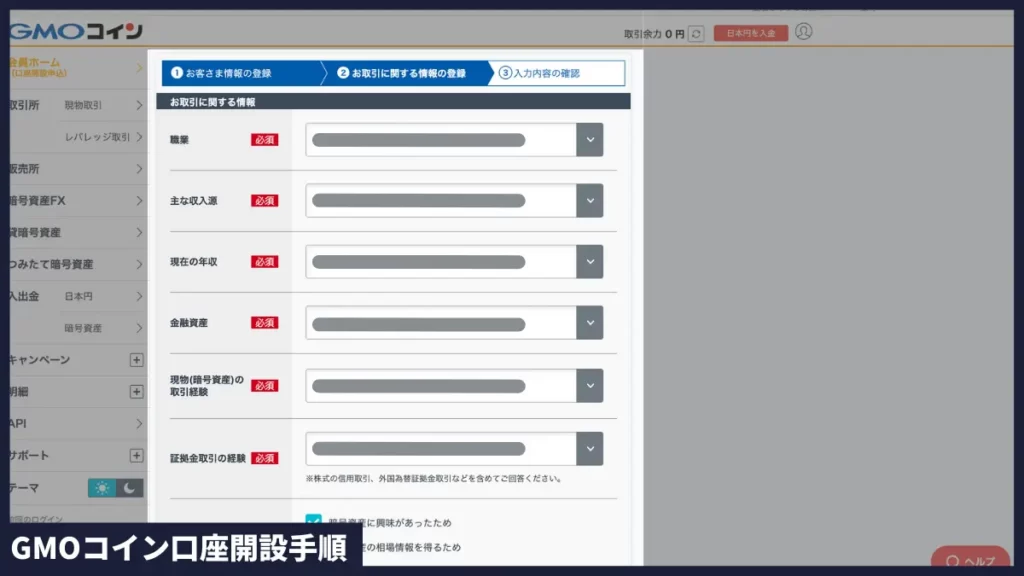Viewport: 1024px width, 576px height.
Task: Open the user account profile icon
Action: click(x=804, y=31)
